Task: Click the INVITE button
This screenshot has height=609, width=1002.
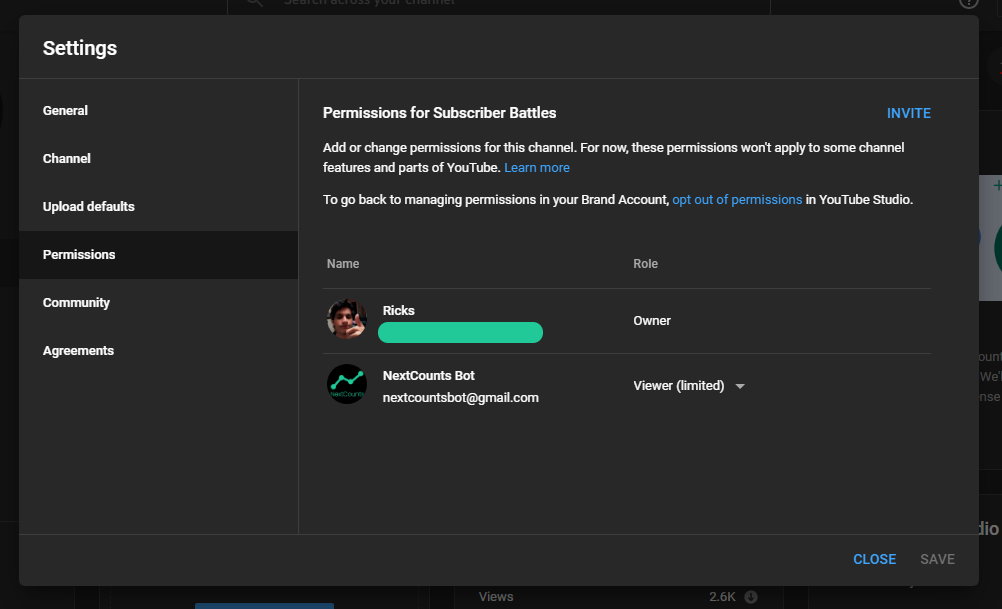Action: click(x=908, y=113)
